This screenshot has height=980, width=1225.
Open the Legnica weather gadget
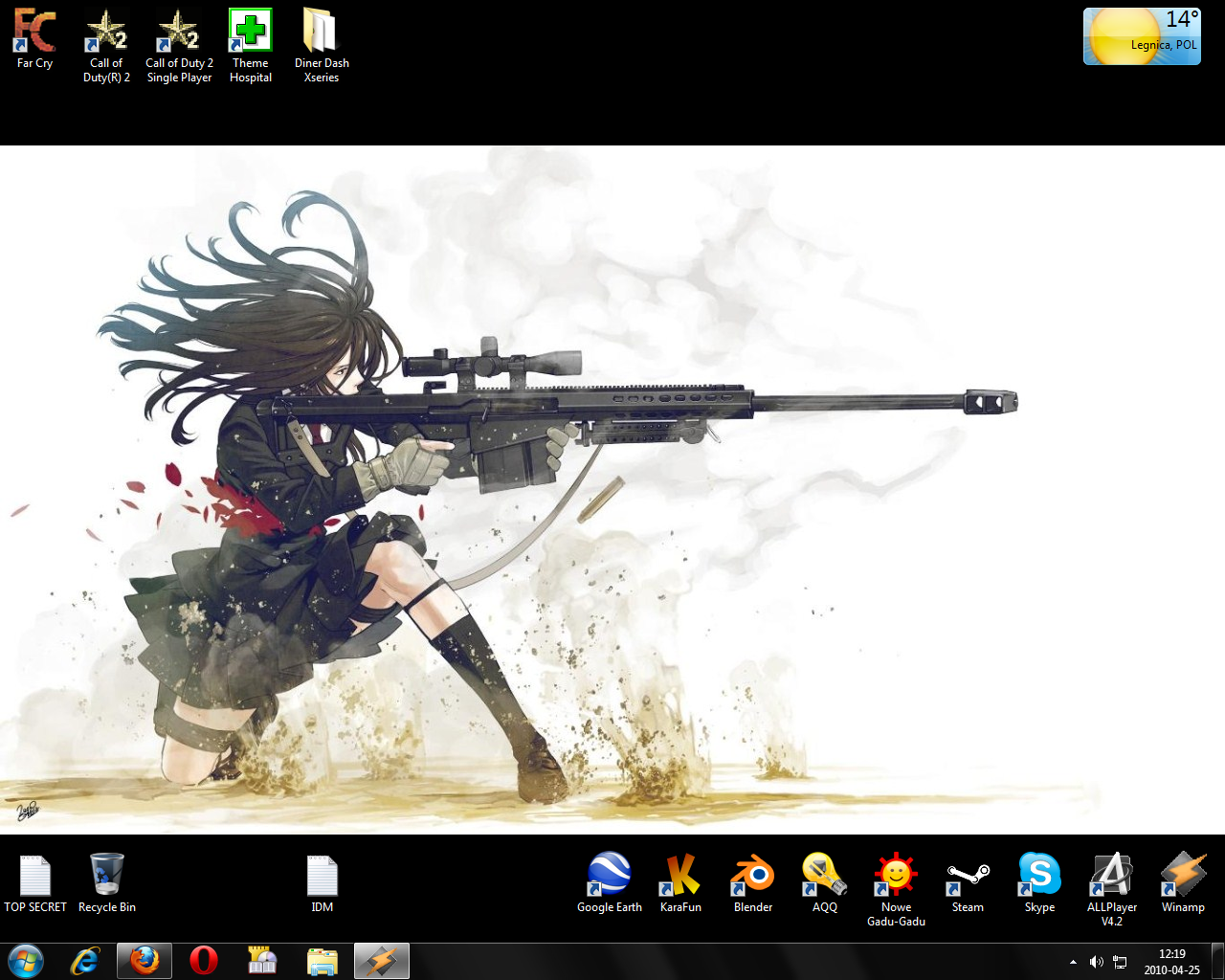click(x=1142, y=36)
